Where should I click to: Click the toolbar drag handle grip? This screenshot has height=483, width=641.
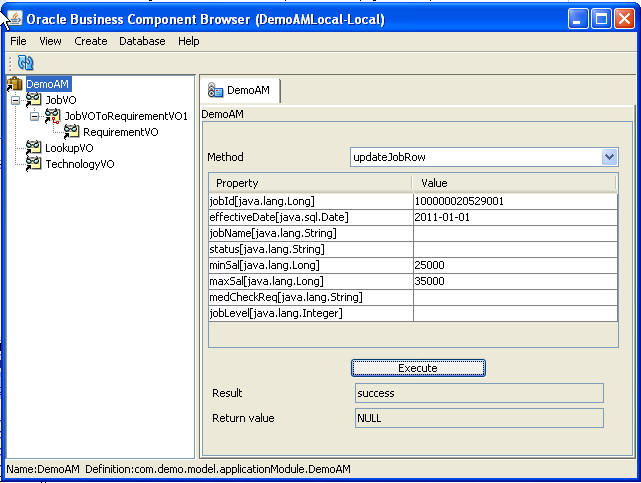pos(10,63)
